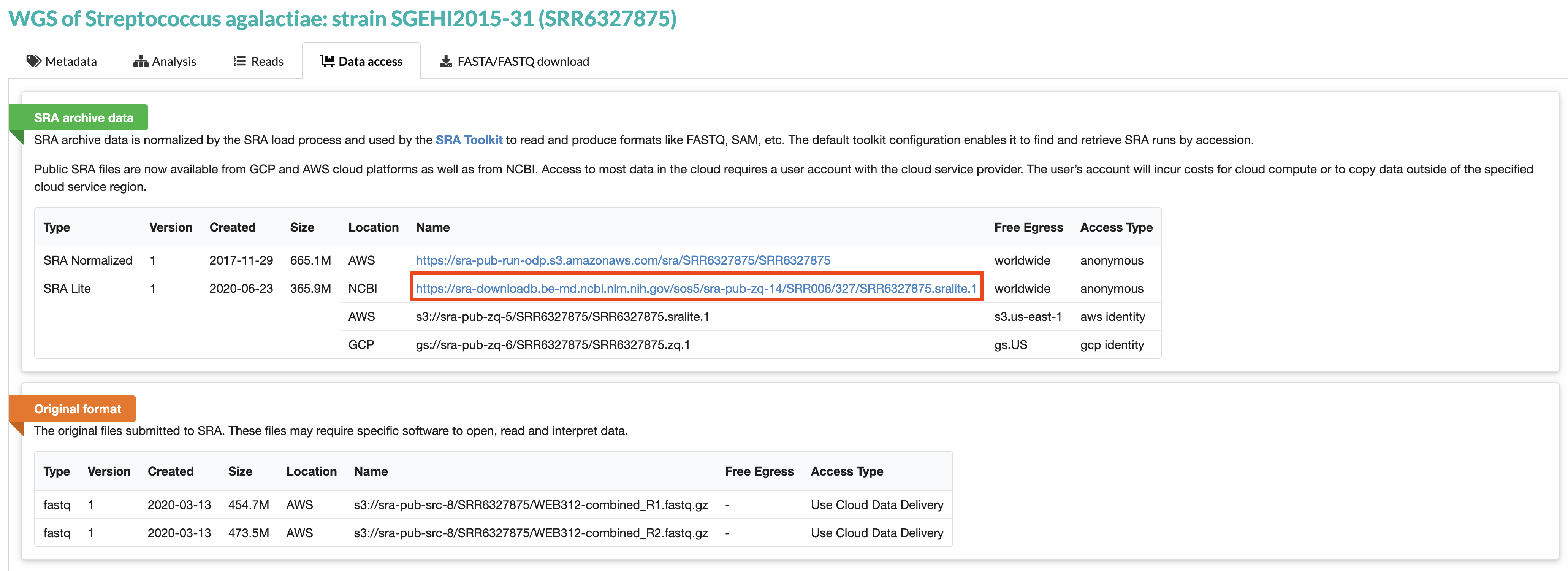Screen dimensions: 1568x571
Task: Click the FASTA/FASTQ download arrow icon
Action: coord(446,61)
